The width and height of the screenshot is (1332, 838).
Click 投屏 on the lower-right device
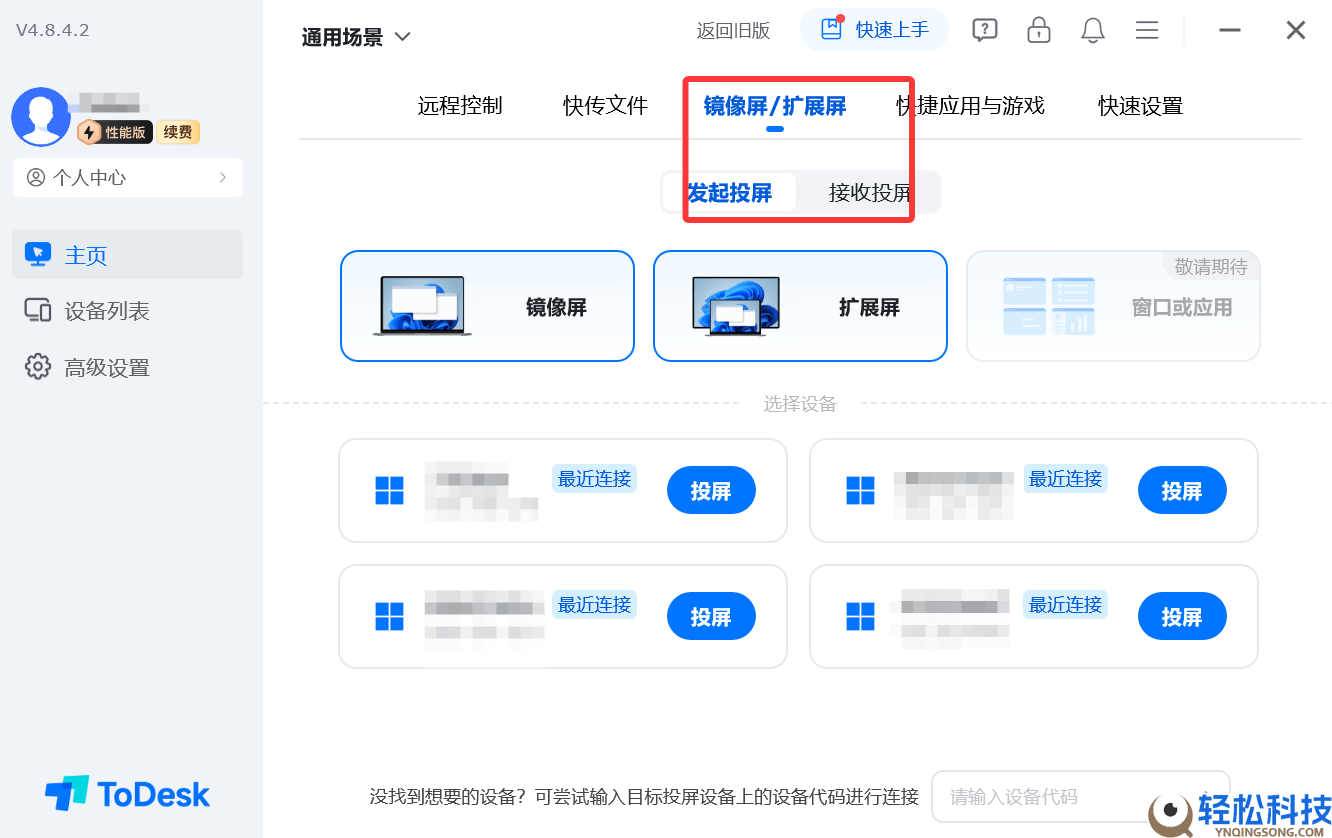(x=1182, y=617)
